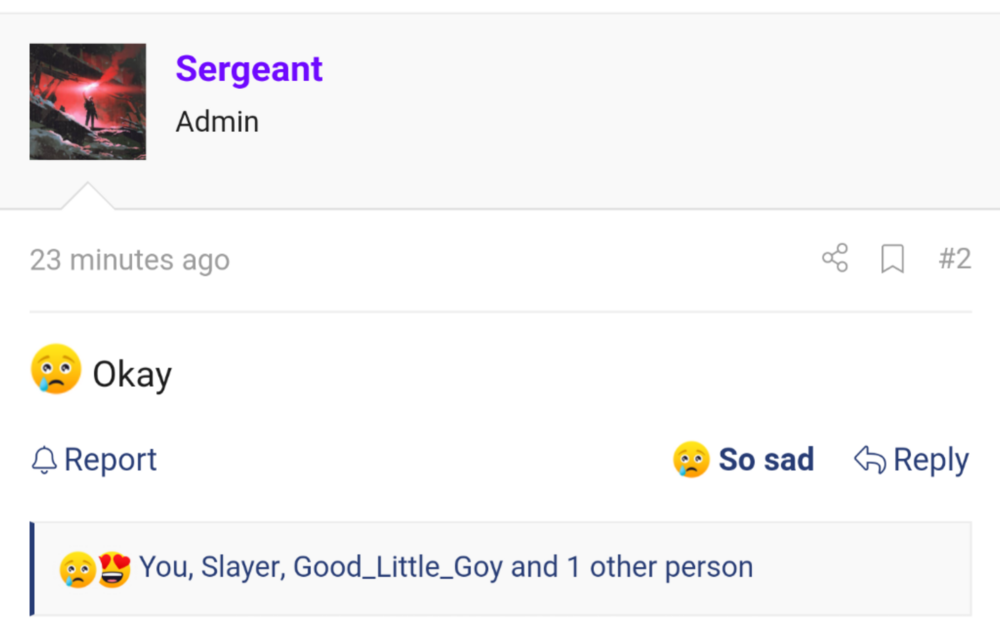
Task: Click the heart-eyes emoji in the reactions bar
Action: [x=114, y=569]
